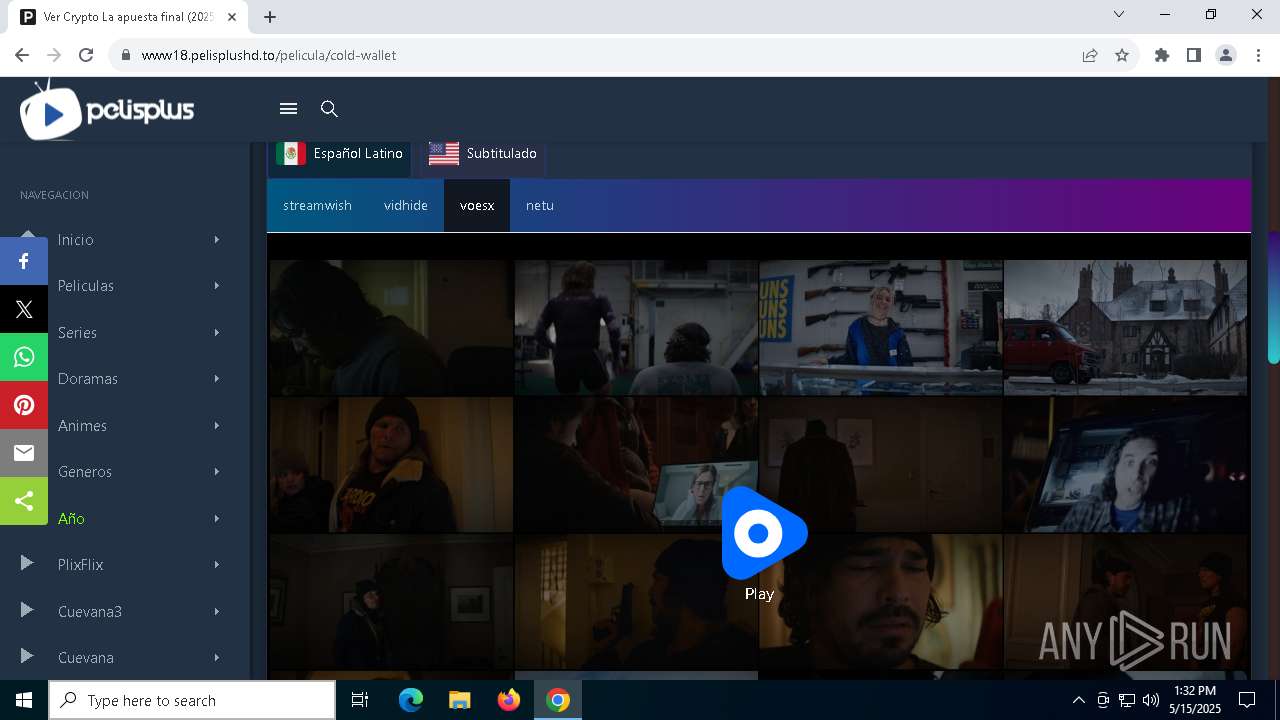Viewport: 1280px width, 720px height.
Task: Expand Generos submenu arrow
Action: tap(216, 472)
